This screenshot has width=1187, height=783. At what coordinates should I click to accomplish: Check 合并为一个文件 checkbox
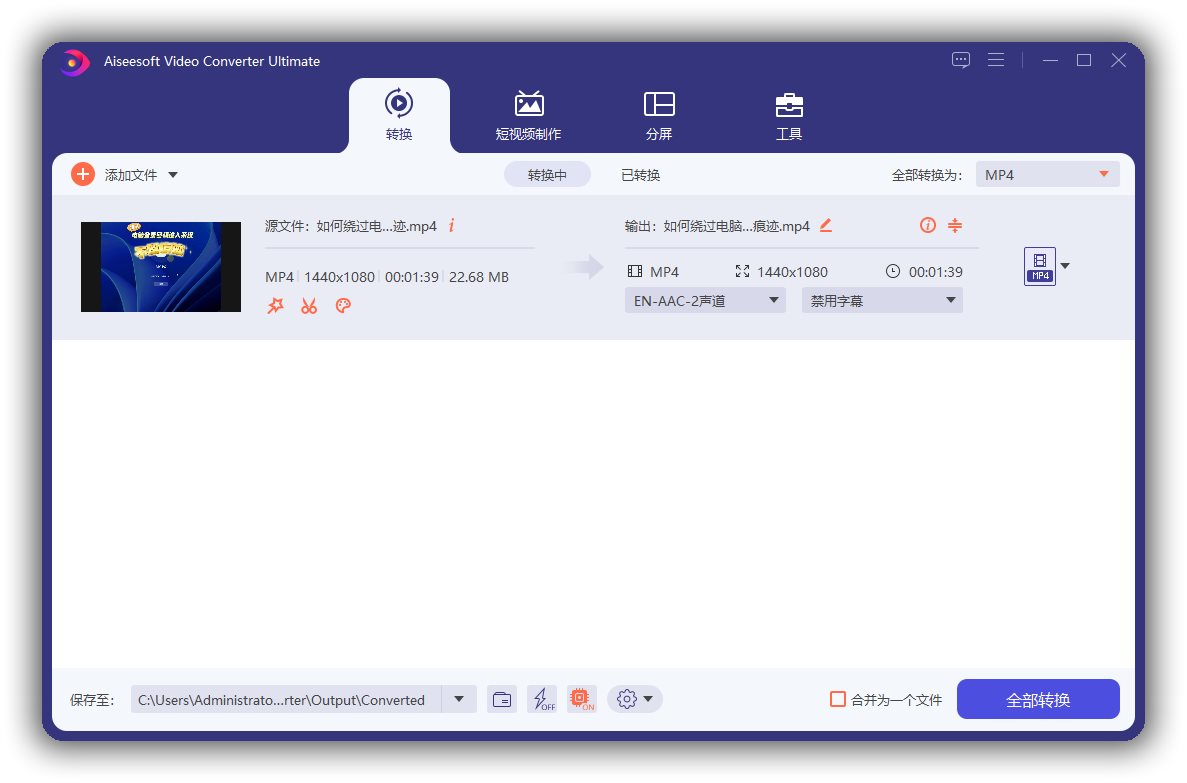(837, 699)
